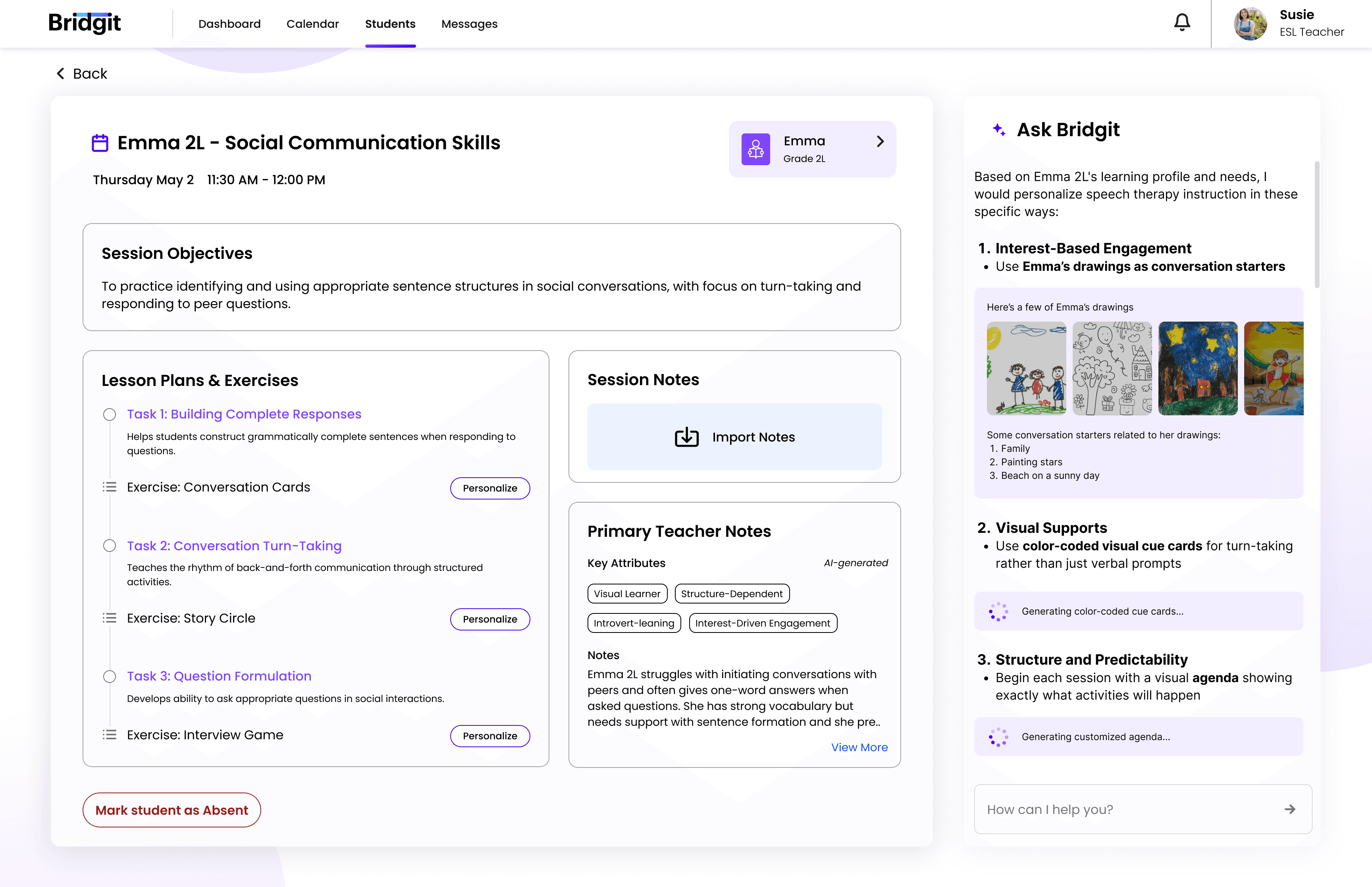The width and height of the screenshot is (1372, 887).
Task: Click 'Beach on a sunny day' starter
Action: pos(1050,476)
